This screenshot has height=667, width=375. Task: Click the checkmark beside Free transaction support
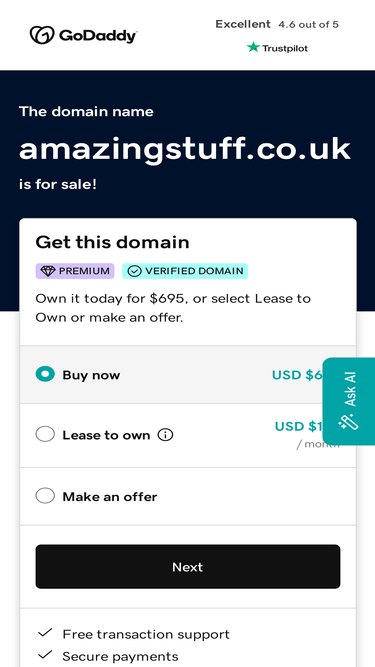point(45,633)
